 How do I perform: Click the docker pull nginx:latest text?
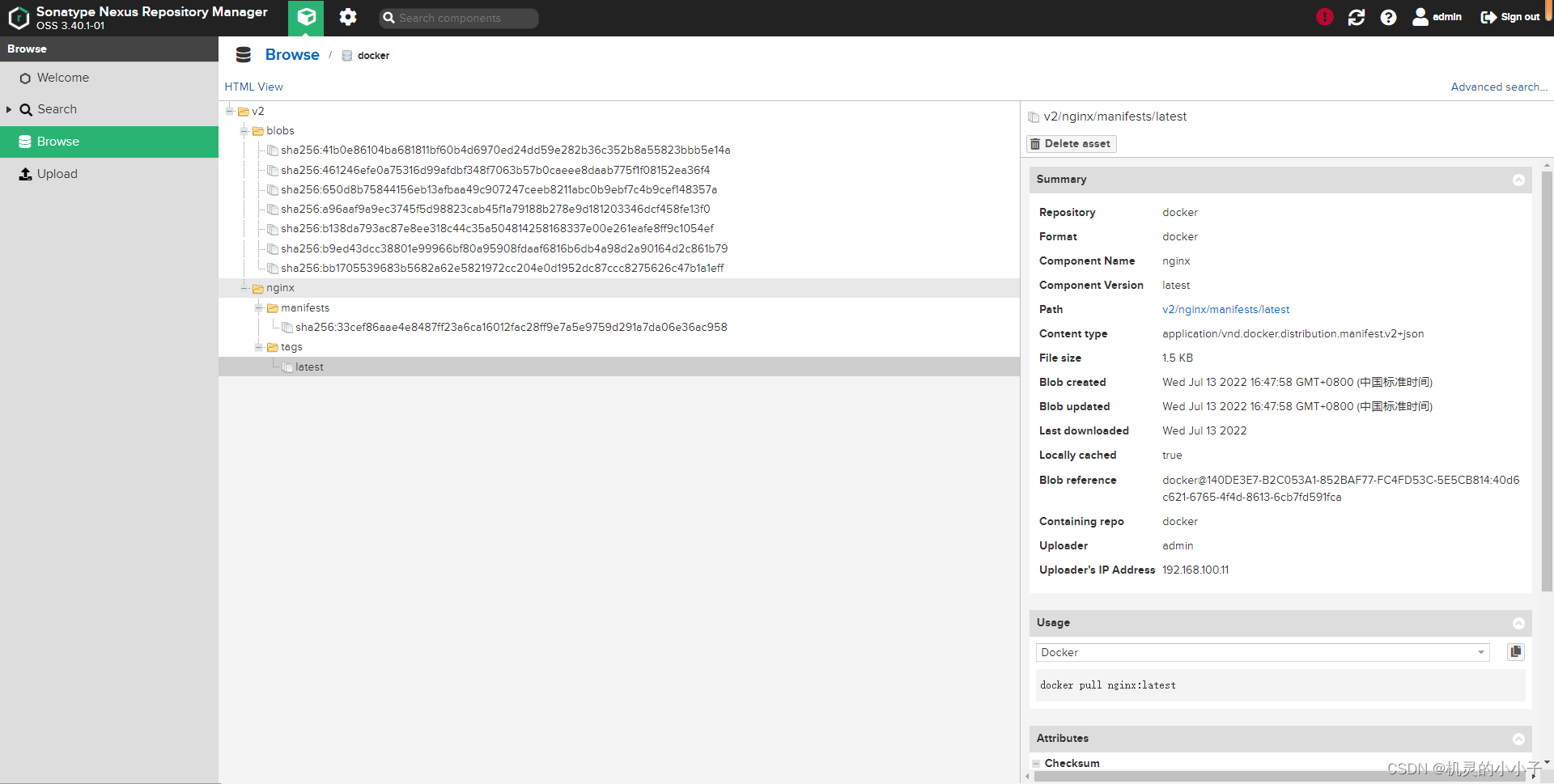[x=1107, y=685]
